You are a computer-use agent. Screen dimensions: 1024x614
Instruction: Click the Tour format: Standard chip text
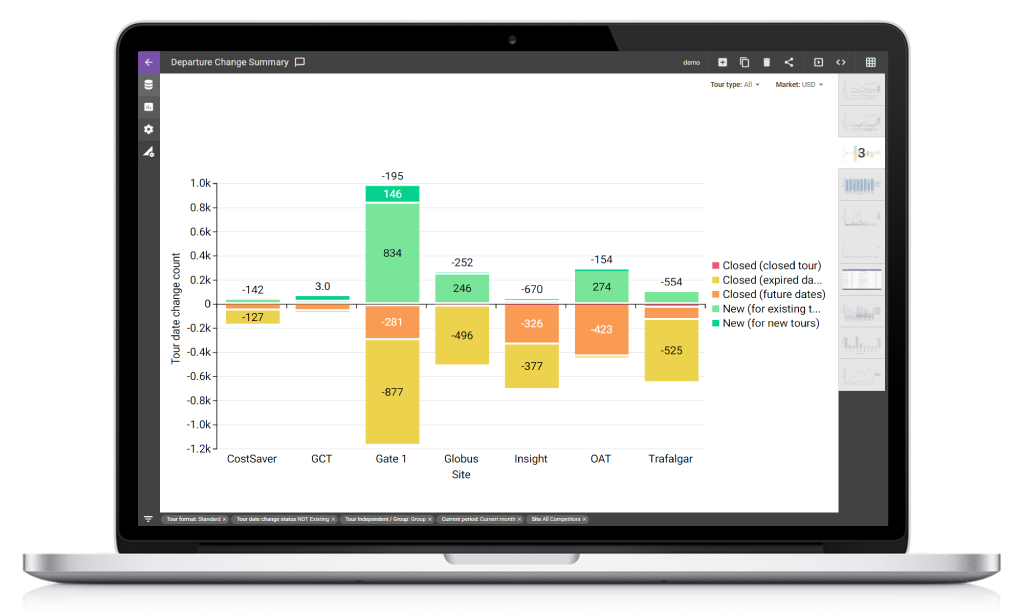[x=193, y=519]
